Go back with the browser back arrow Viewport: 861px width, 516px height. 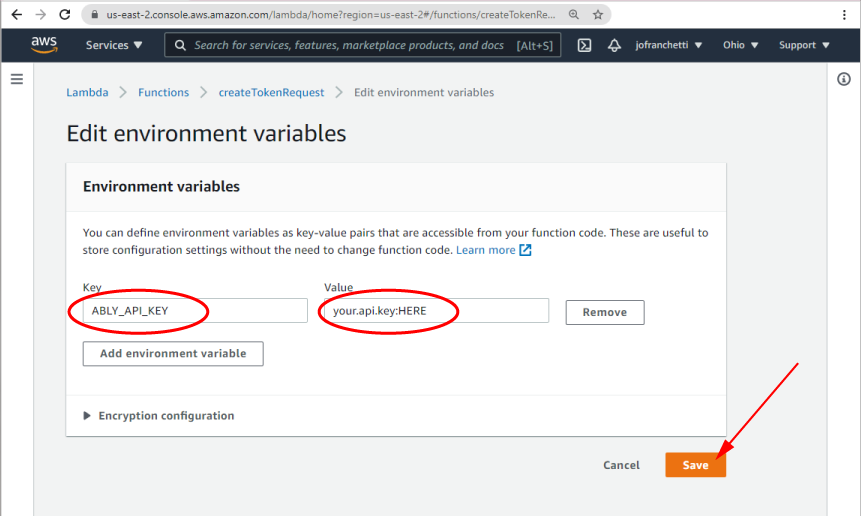click(x=17, y=14)
